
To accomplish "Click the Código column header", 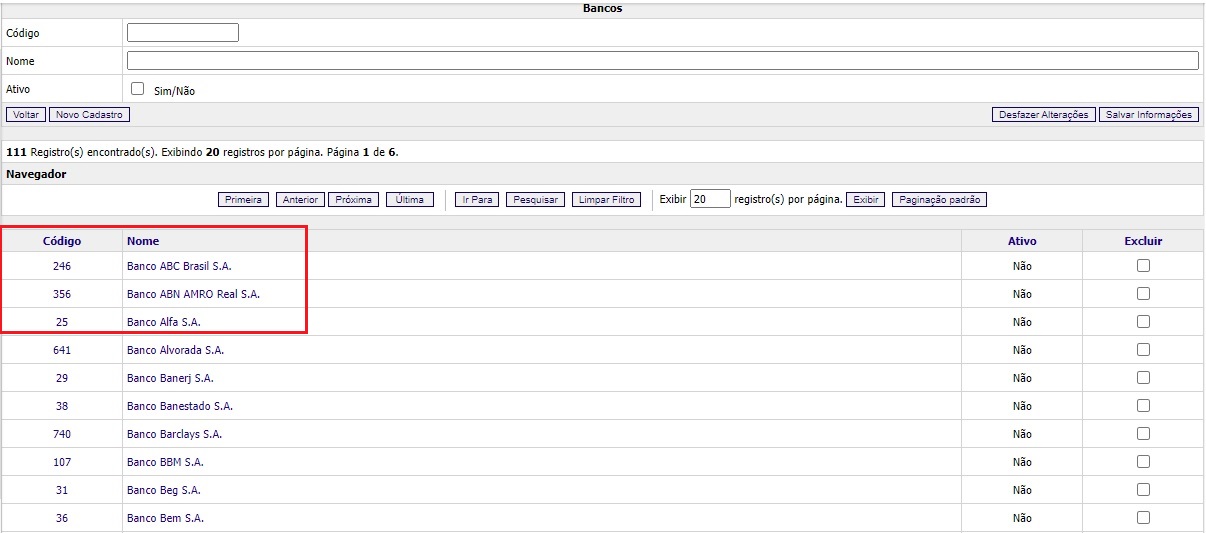I will tap(62, 241).
